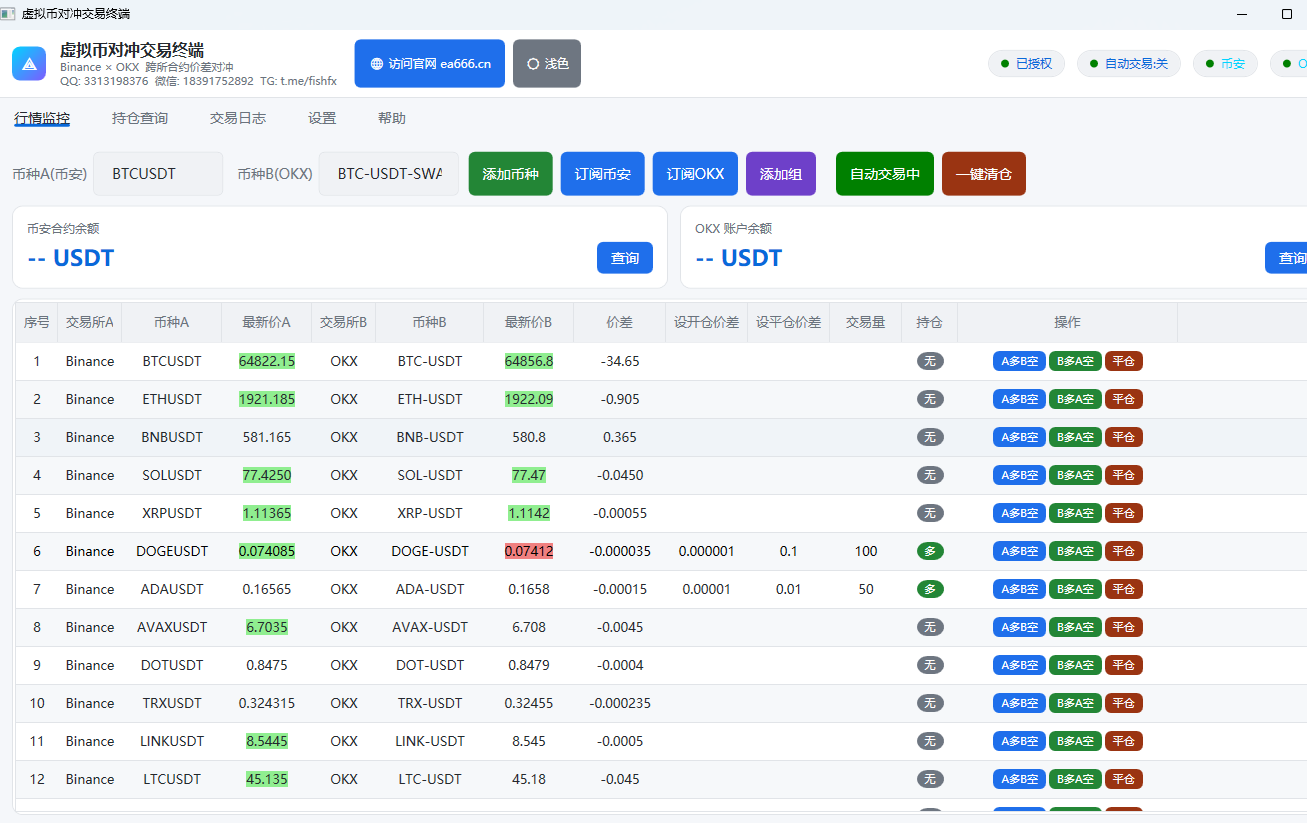Click the 一键清仓 button
The height and width of the screenshot is (823, 1307).
point(984,174)
